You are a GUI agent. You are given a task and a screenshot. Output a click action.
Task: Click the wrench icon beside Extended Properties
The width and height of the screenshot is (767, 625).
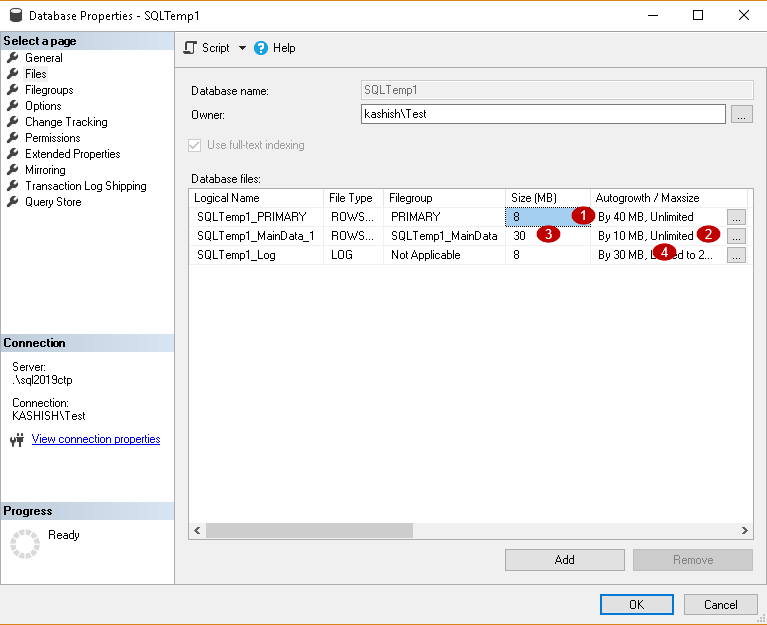click(13, 154)
